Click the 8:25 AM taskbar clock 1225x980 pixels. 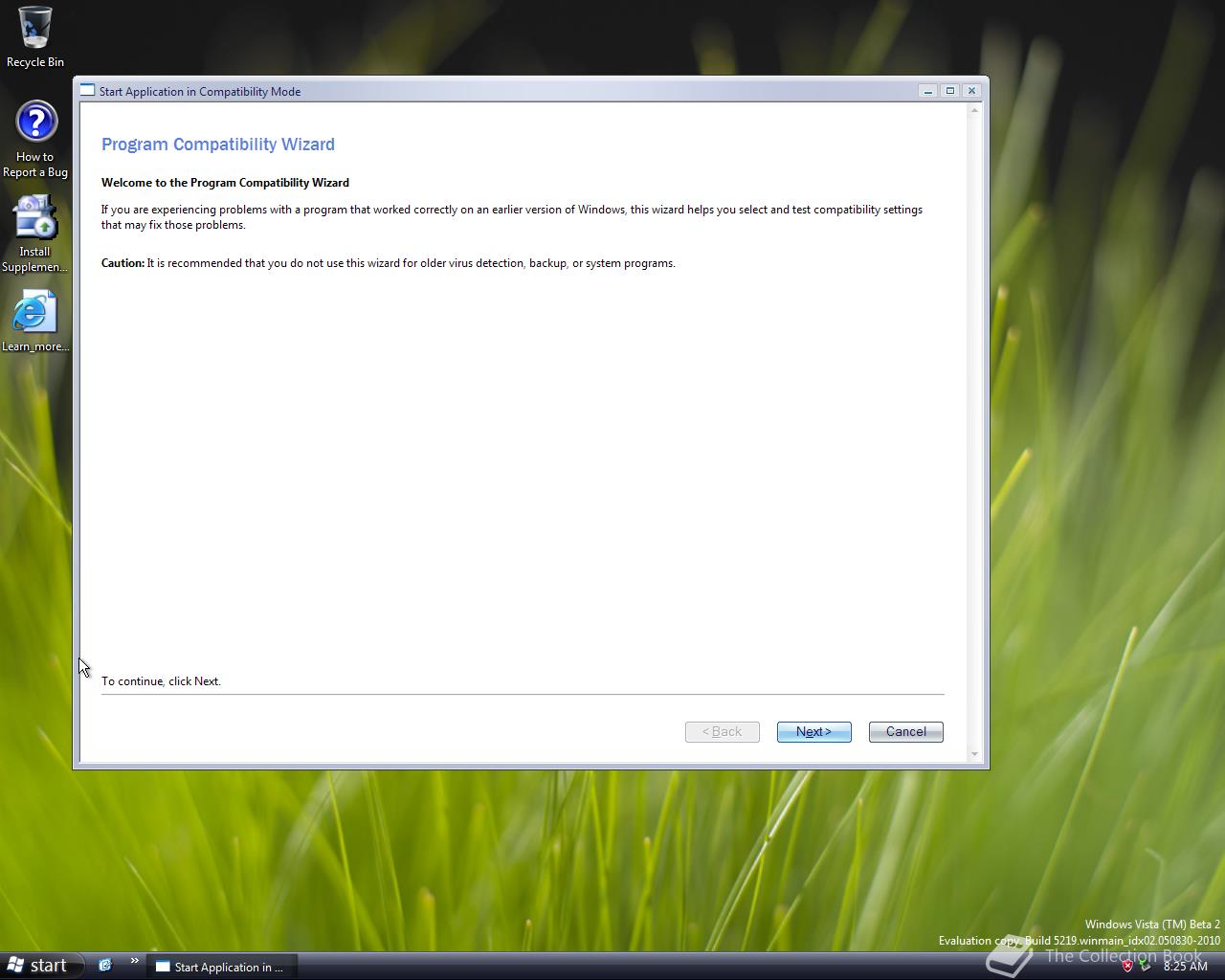pyautogui.click(x=1185, y=967)
